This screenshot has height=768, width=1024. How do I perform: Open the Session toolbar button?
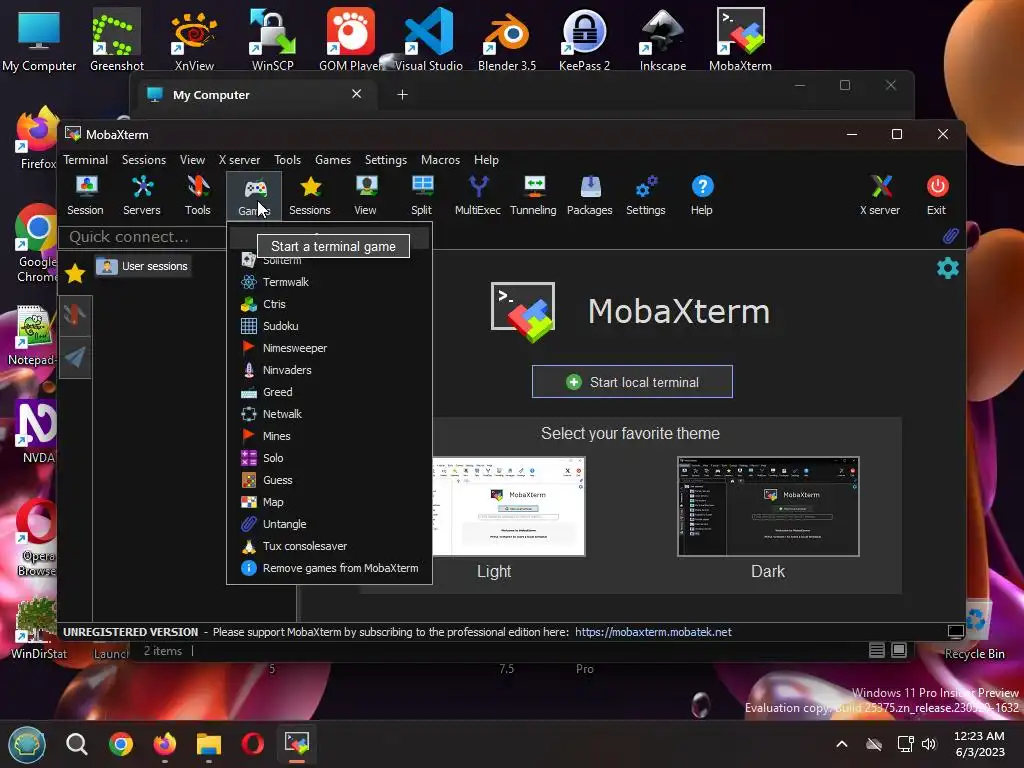[x=86, y=195]
